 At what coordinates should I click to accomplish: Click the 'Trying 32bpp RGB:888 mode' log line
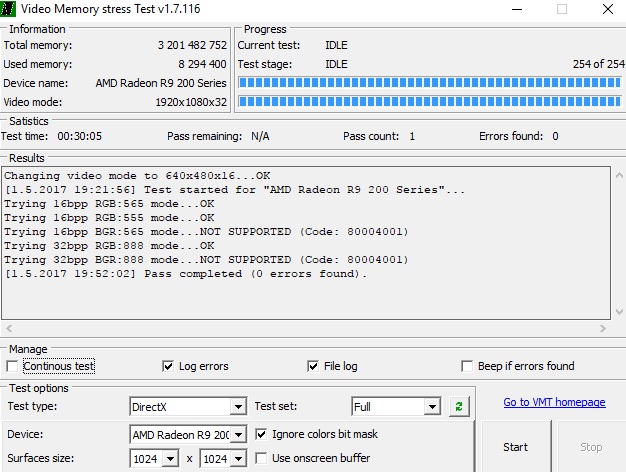[109, 246]
